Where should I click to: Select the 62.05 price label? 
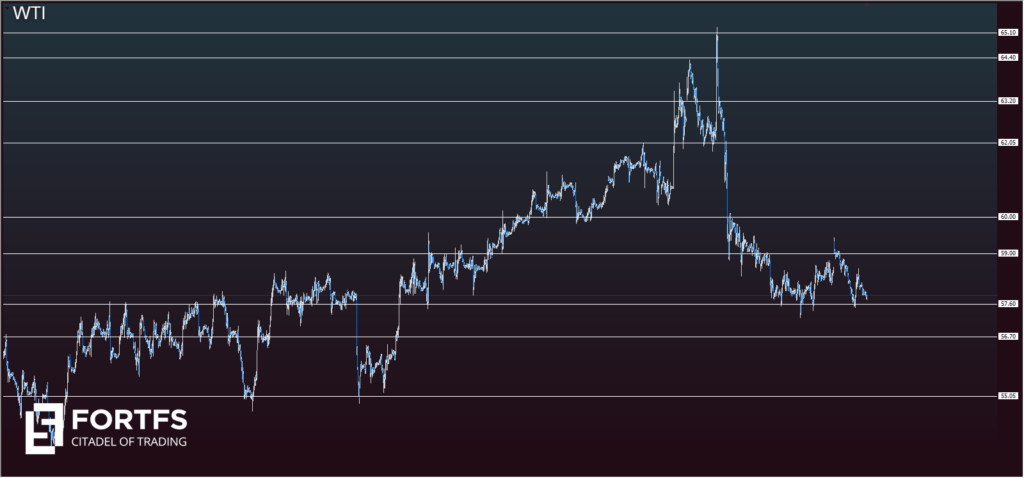click(1008, 143)
